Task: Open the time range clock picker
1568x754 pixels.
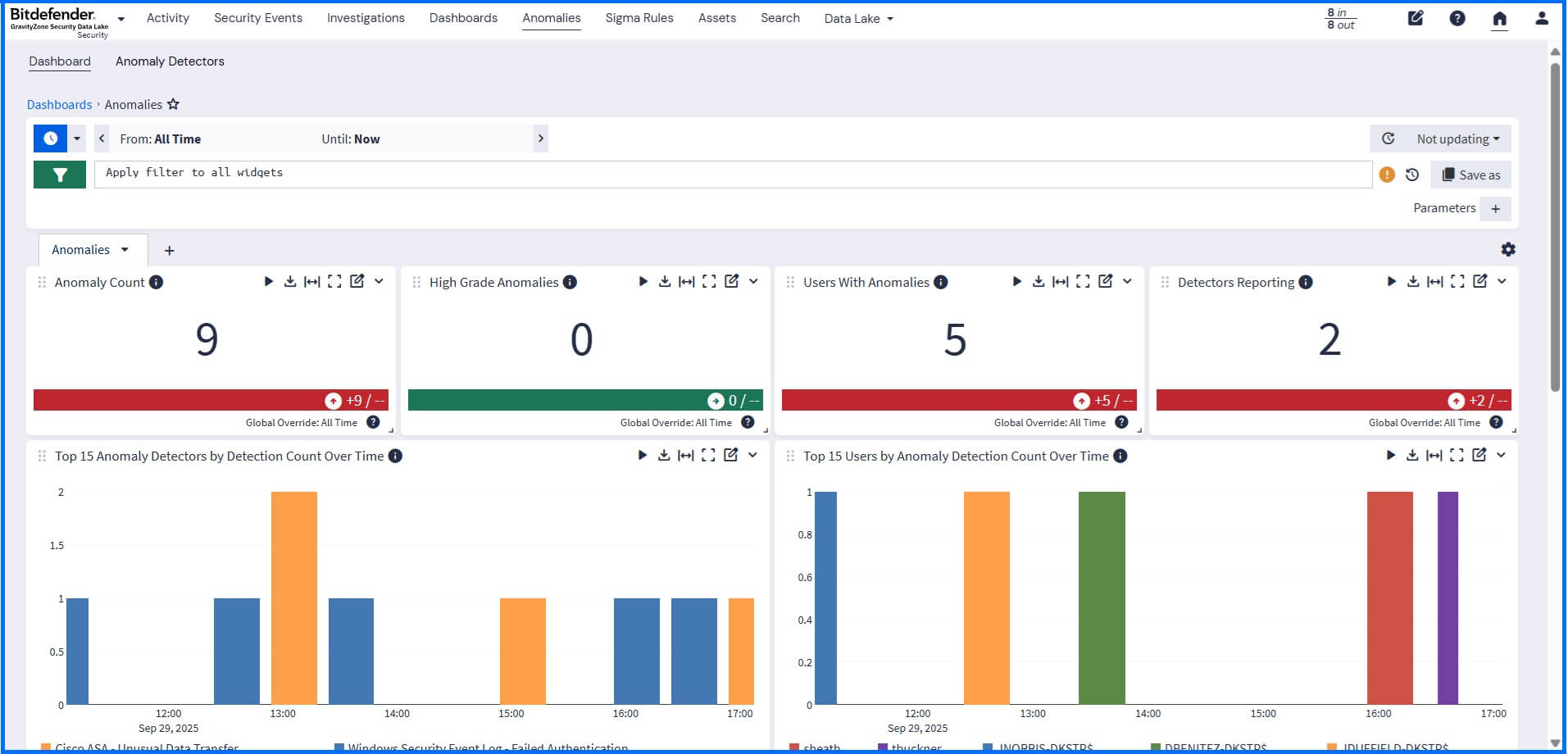Action: pyautogui.click(x=49, y=138)
